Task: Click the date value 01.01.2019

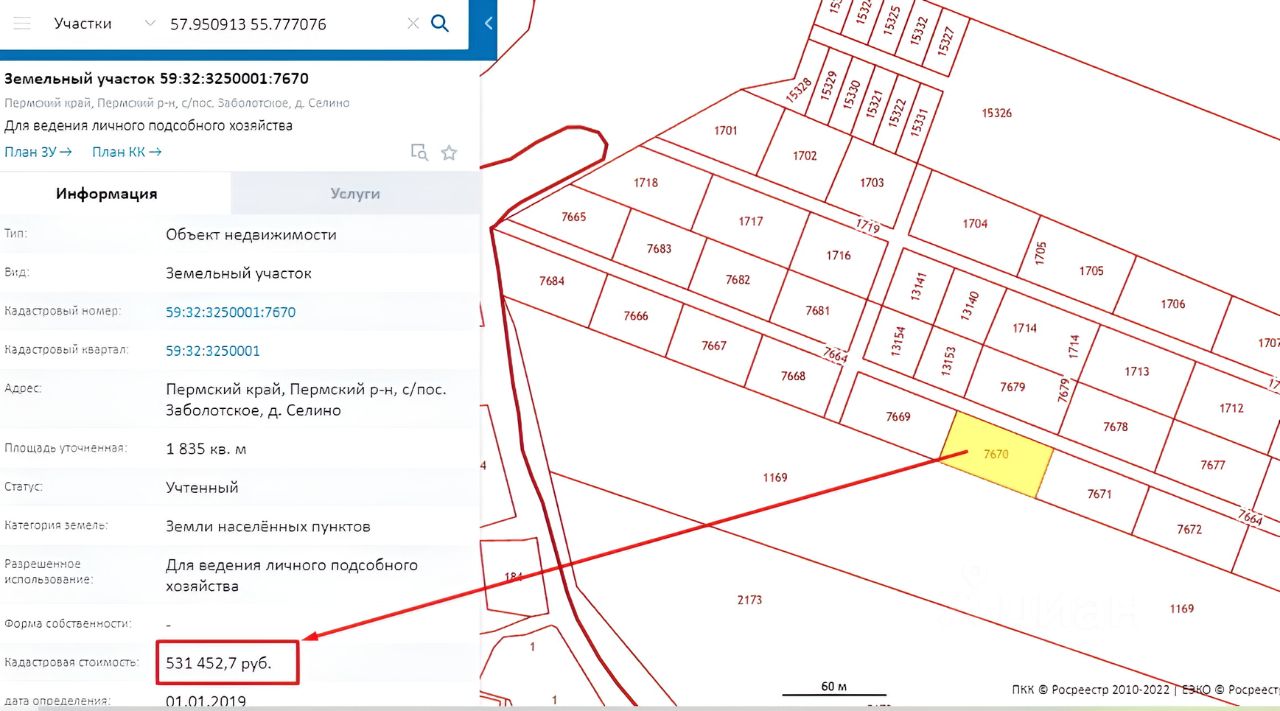Action: pyautogui.click(x=206, y=702)
